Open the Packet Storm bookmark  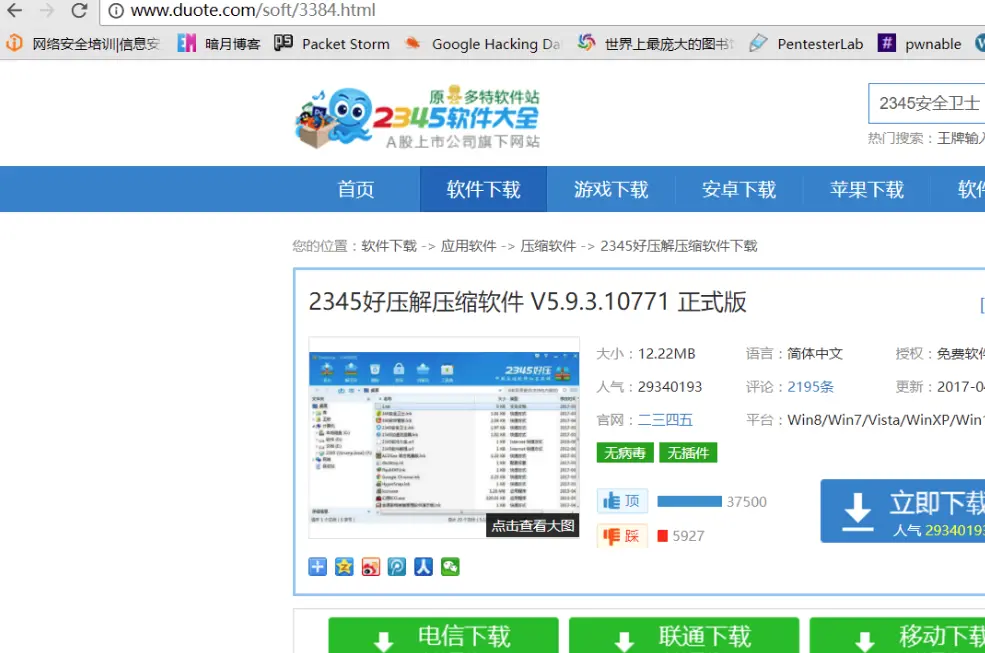[x=332, y=43]
